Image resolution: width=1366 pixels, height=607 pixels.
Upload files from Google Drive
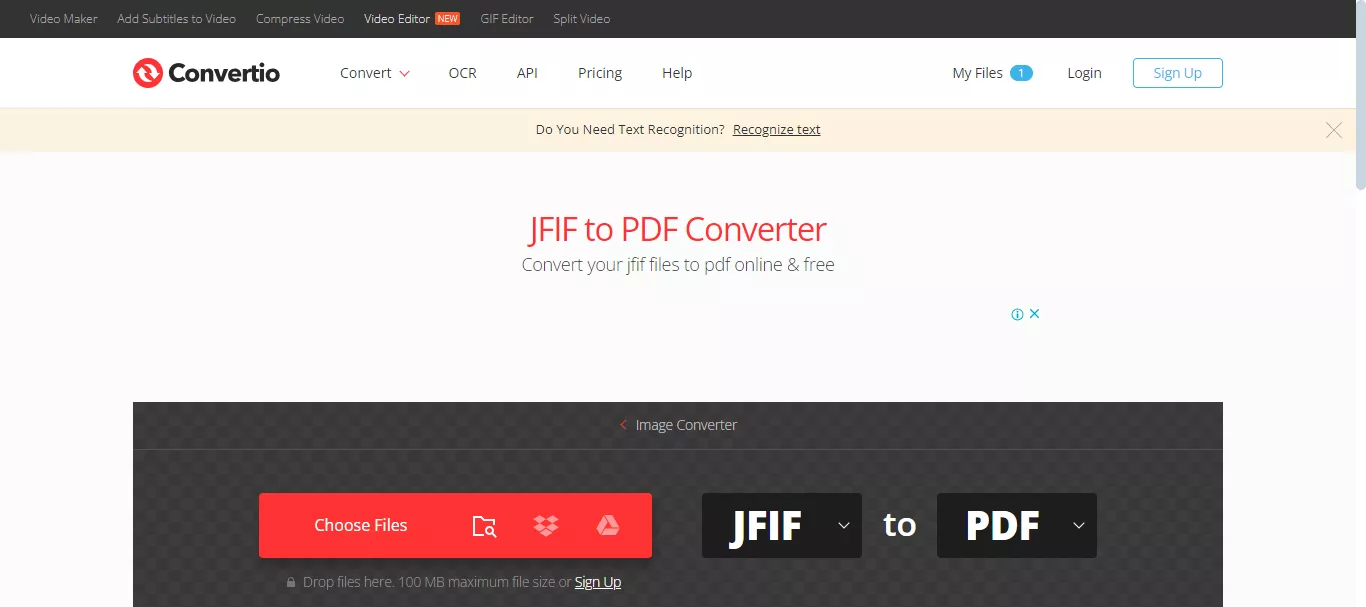click(609, 525)
